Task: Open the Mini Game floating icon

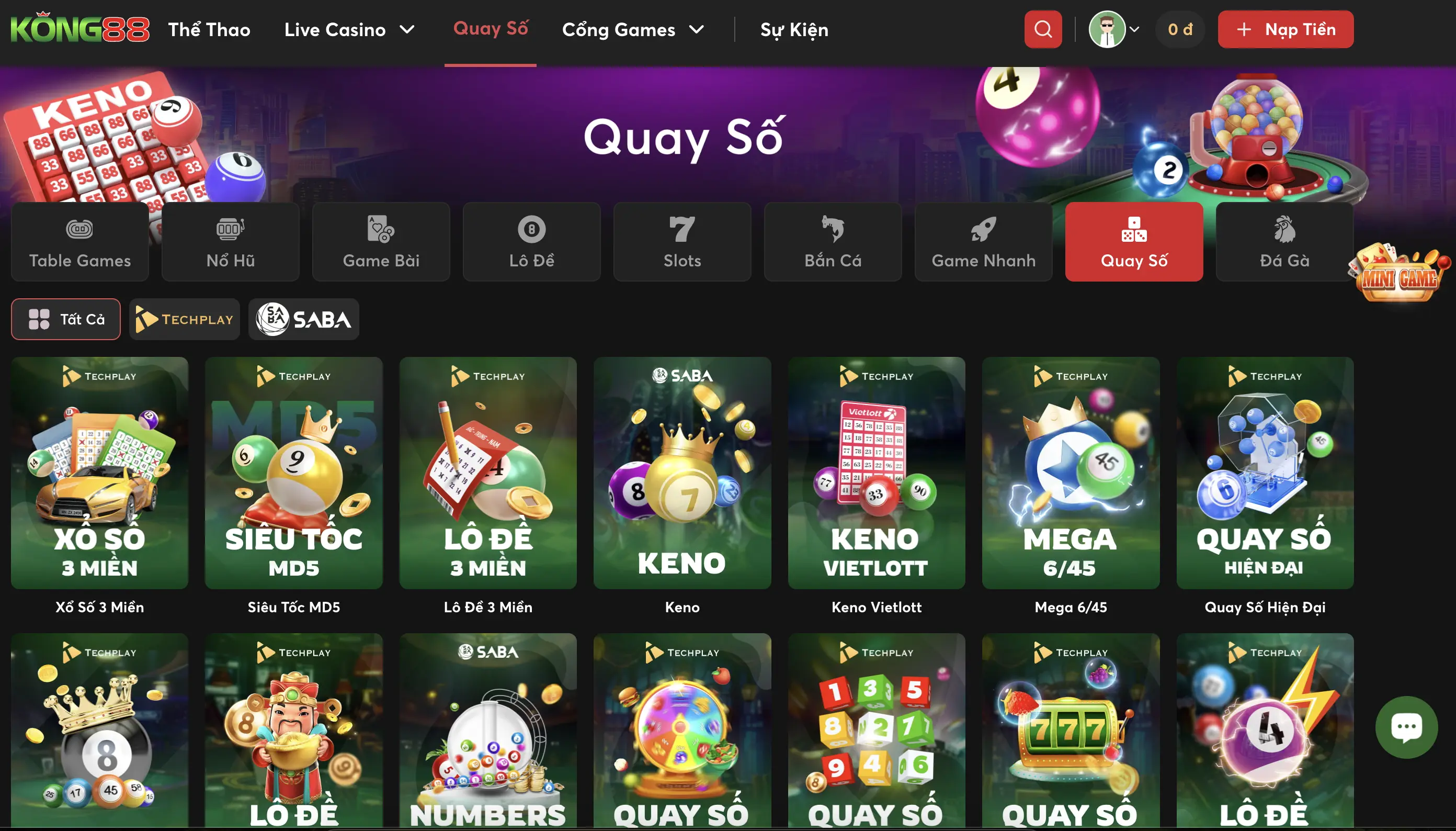Action: click(1399, 272)
